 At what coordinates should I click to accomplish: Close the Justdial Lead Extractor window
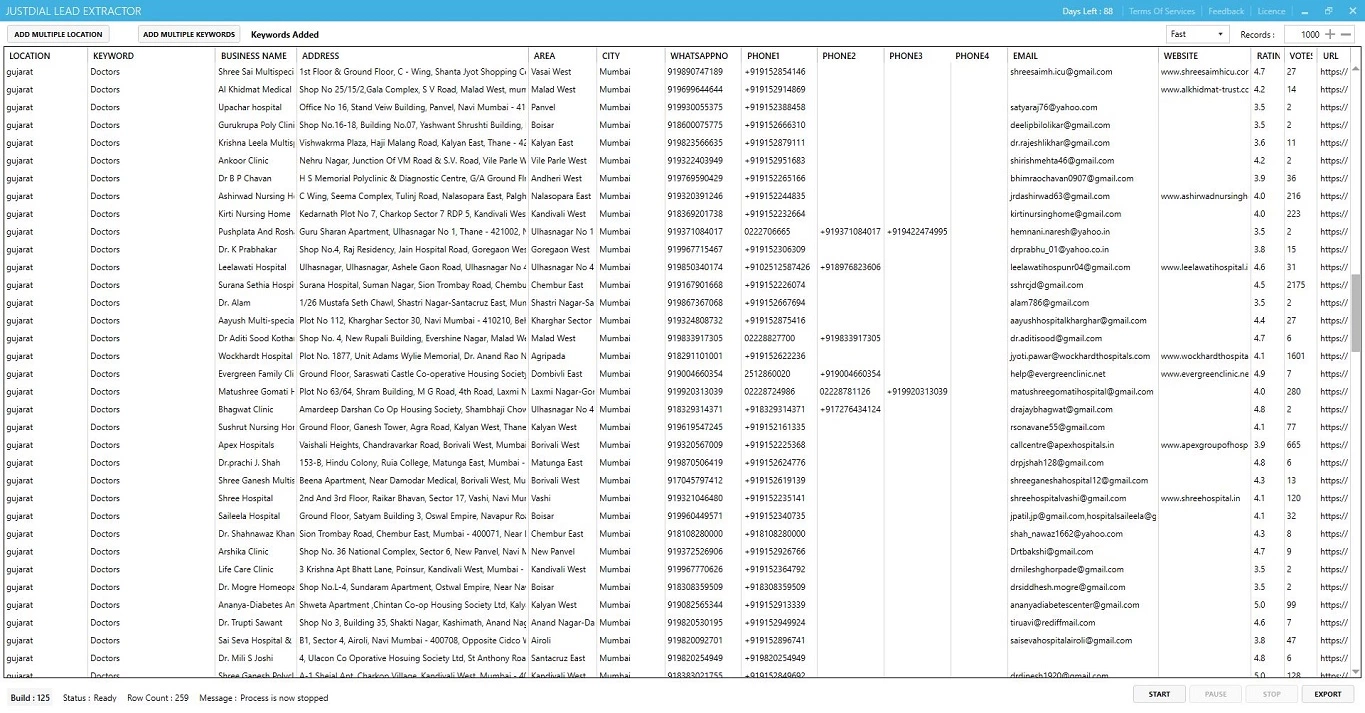click(x=1350, y=11)
